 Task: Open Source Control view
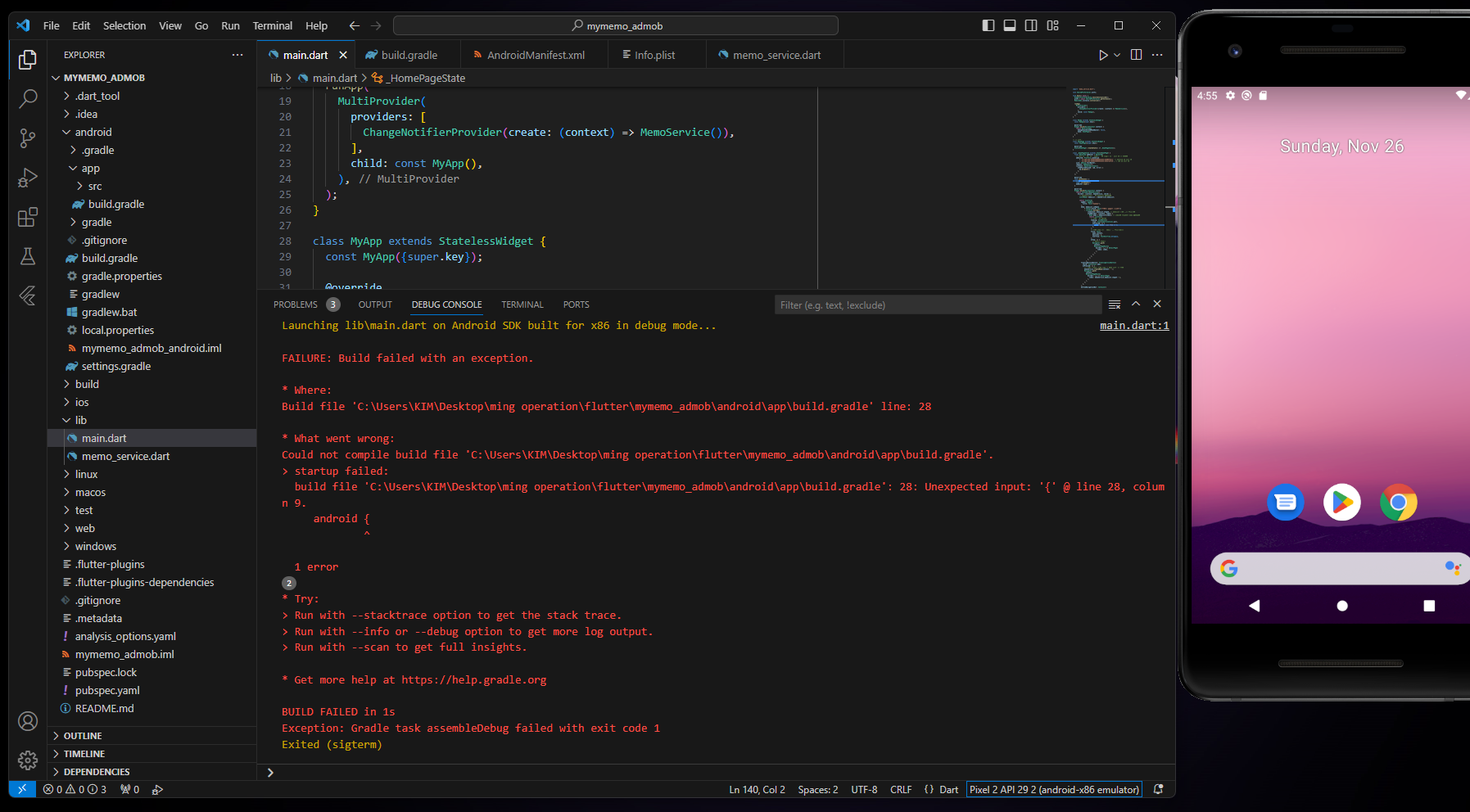tap(28, 138)
